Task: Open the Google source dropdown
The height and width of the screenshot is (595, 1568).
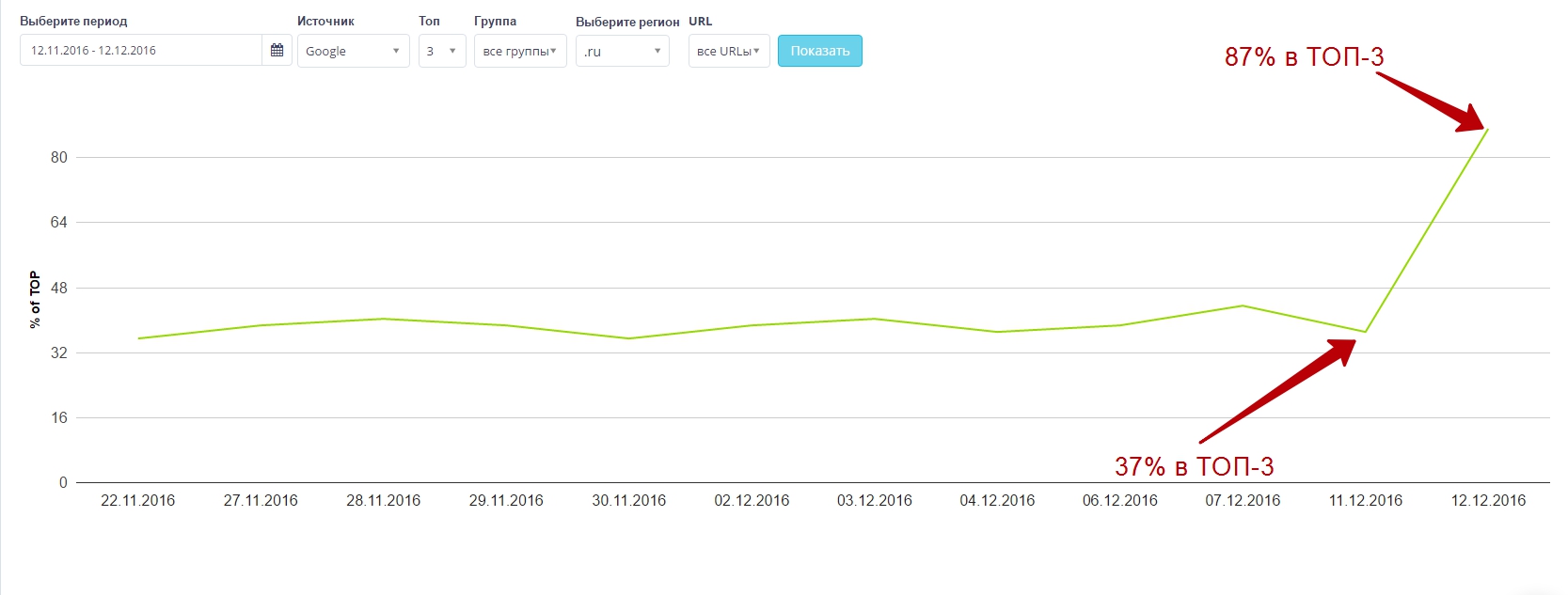Action: pyautogui.click(x=353, y=51)
